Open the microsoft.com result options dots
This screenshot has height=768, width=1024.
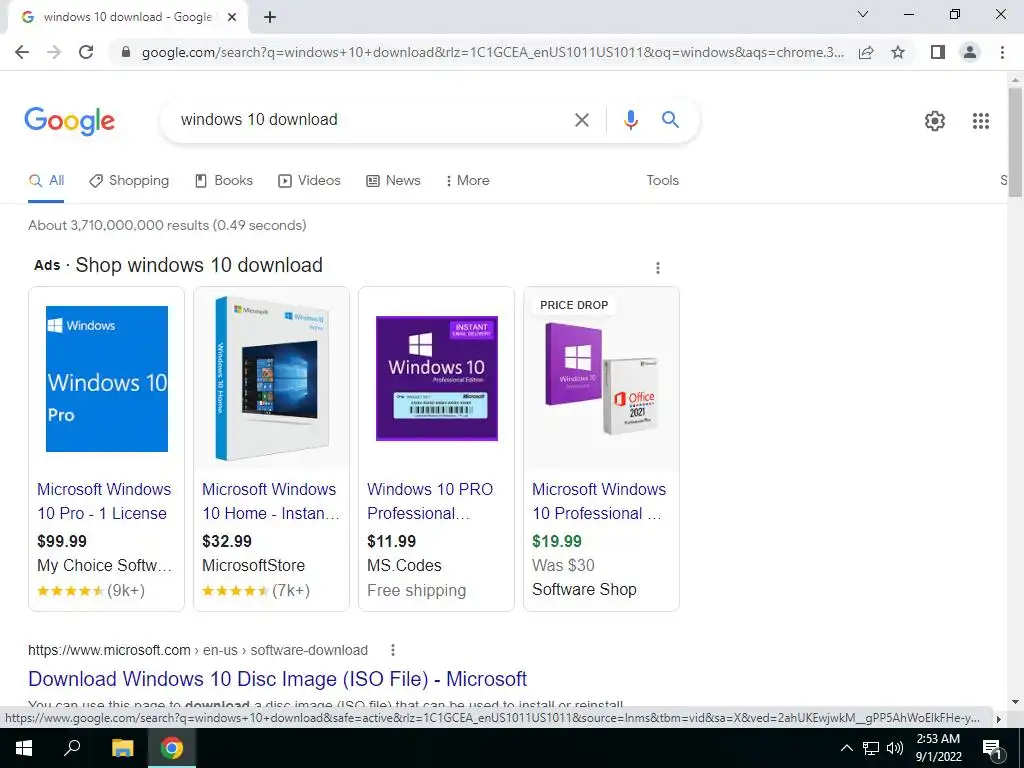click(392, 650)
